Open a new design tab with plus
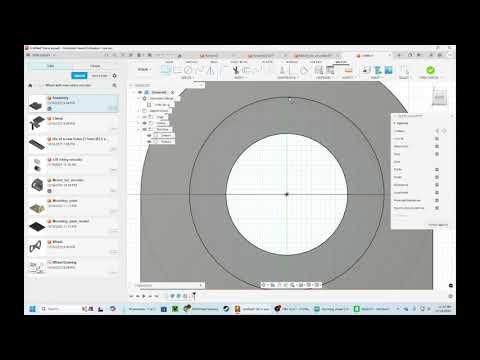480x360 pixels. pos(399,55)
